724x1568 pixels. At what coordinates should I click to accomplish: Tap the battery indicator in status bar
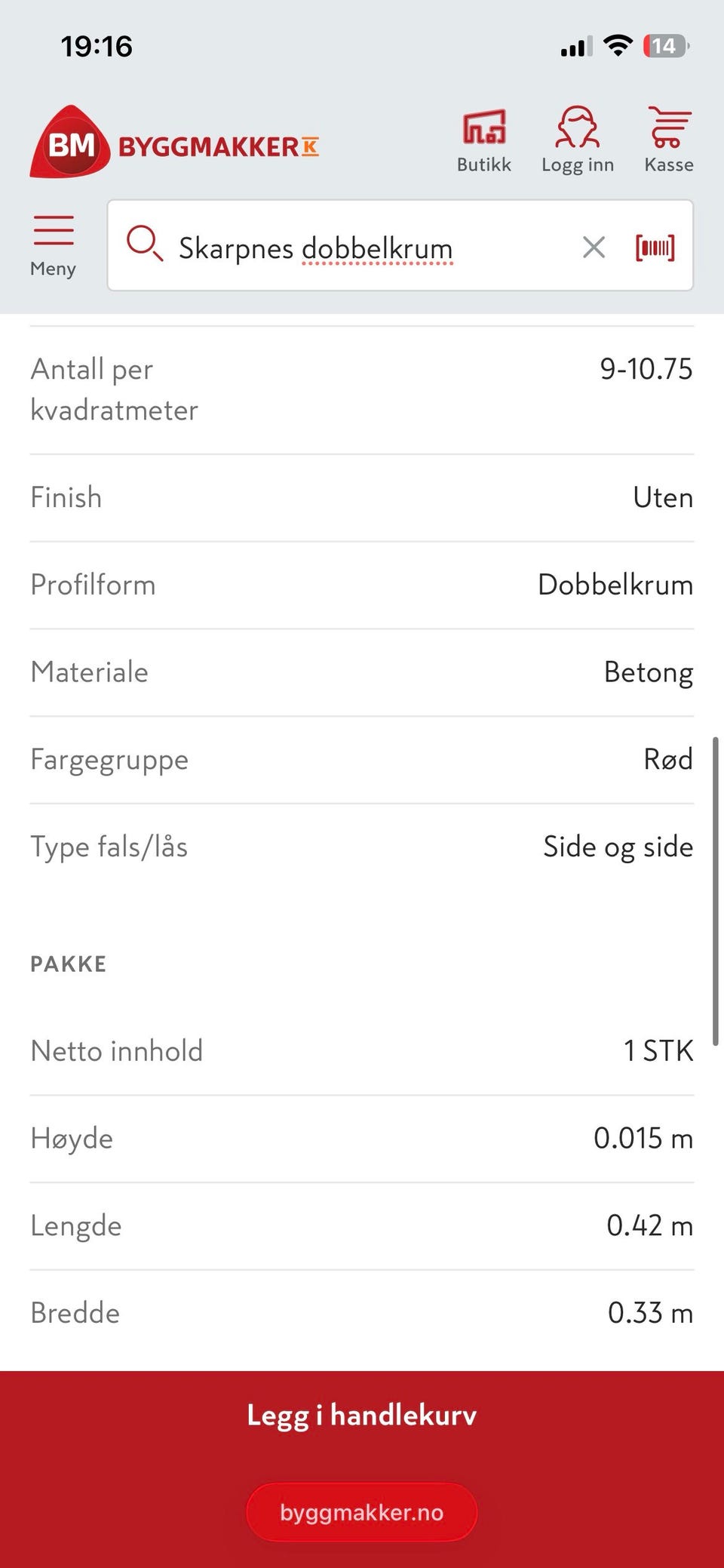click(666, 47)
